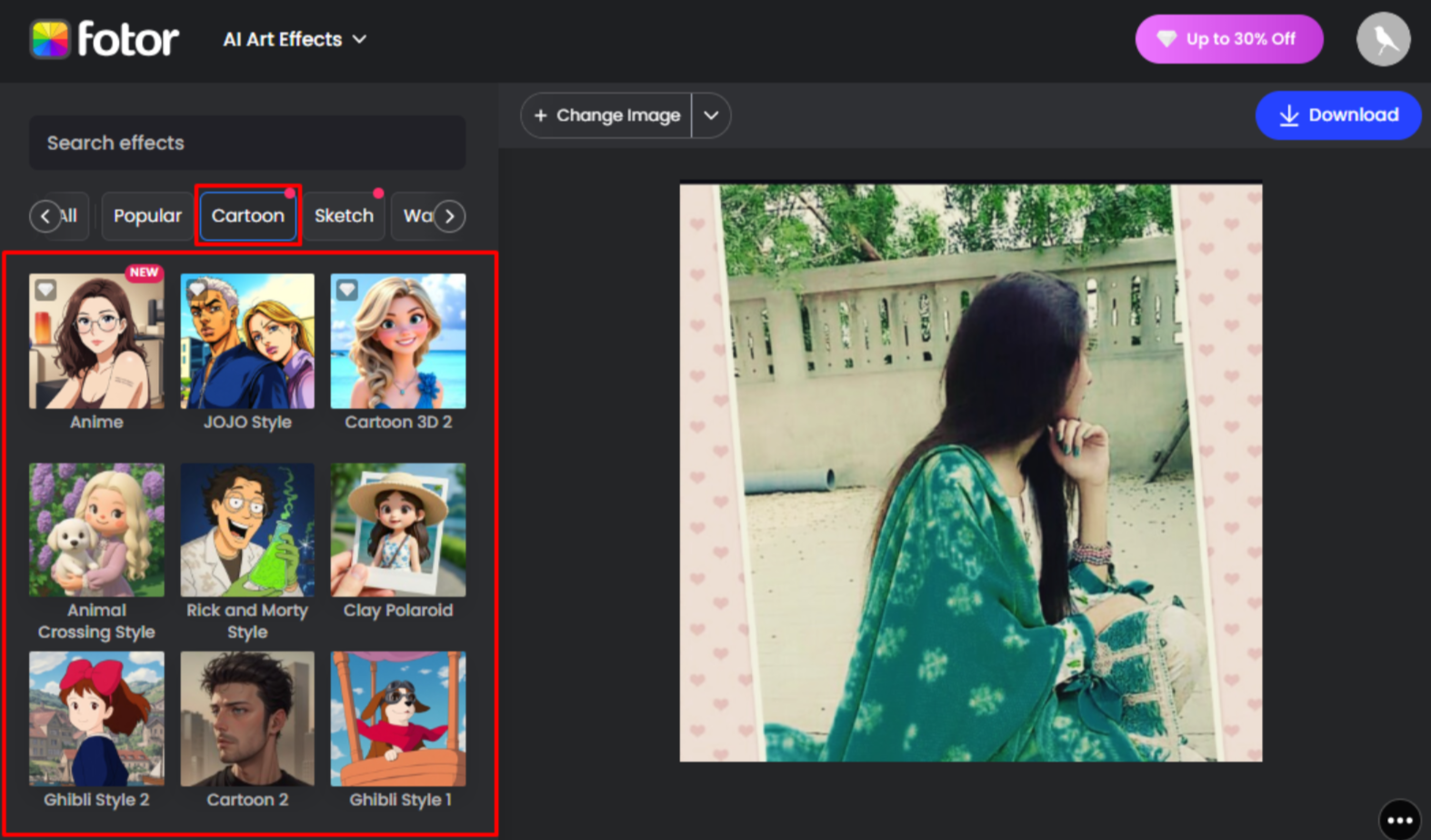Select the Clay Polaroid effect

pos(398,530)
